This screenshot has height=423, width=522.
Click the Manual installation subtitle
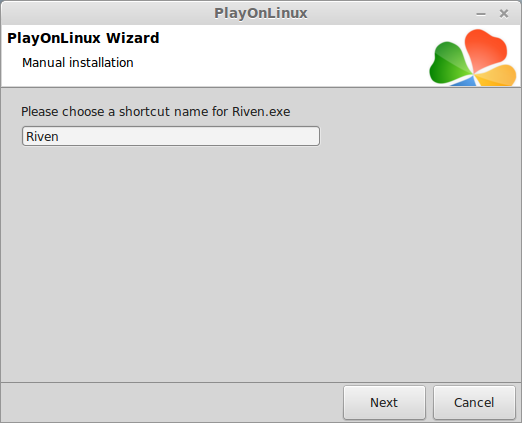pyautogui.click(x=78, y=63)
